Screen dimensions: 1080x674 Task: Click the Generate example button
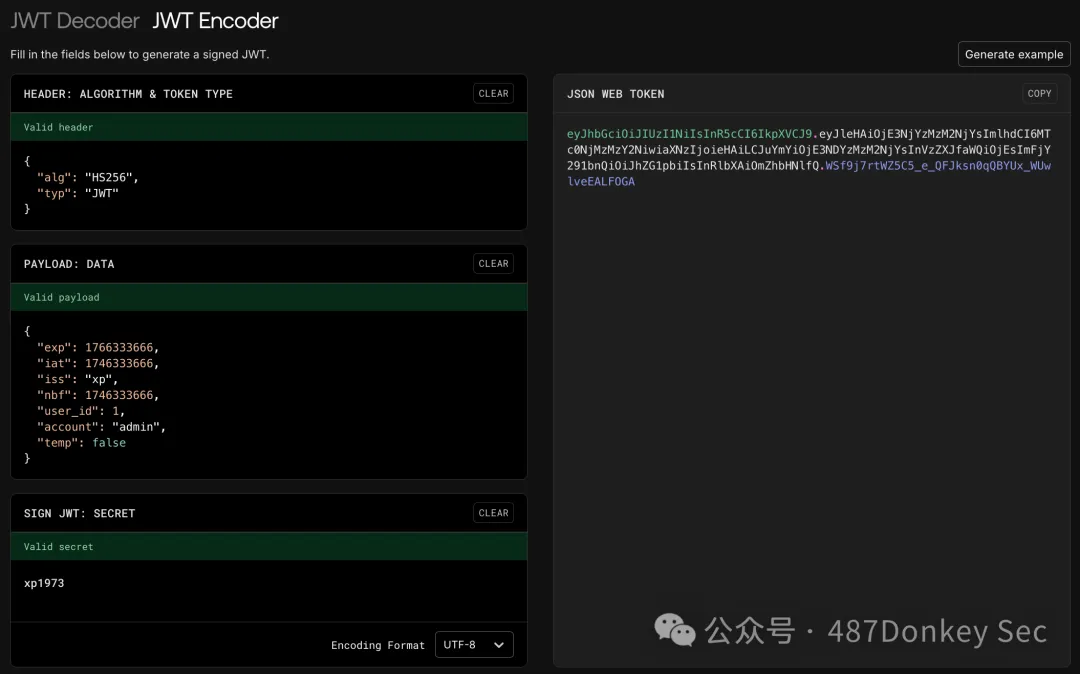pos(1013,55)
